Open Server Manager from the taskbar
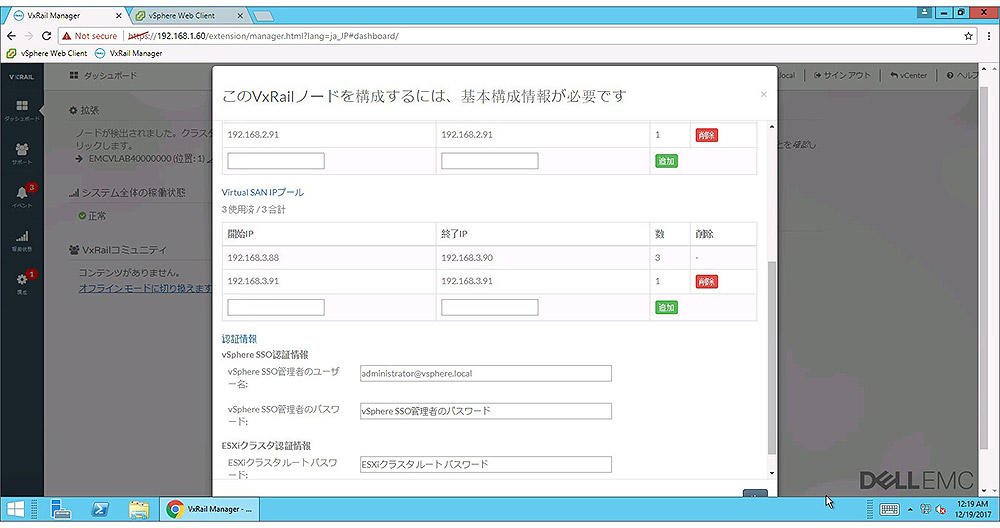 [61, 510]
